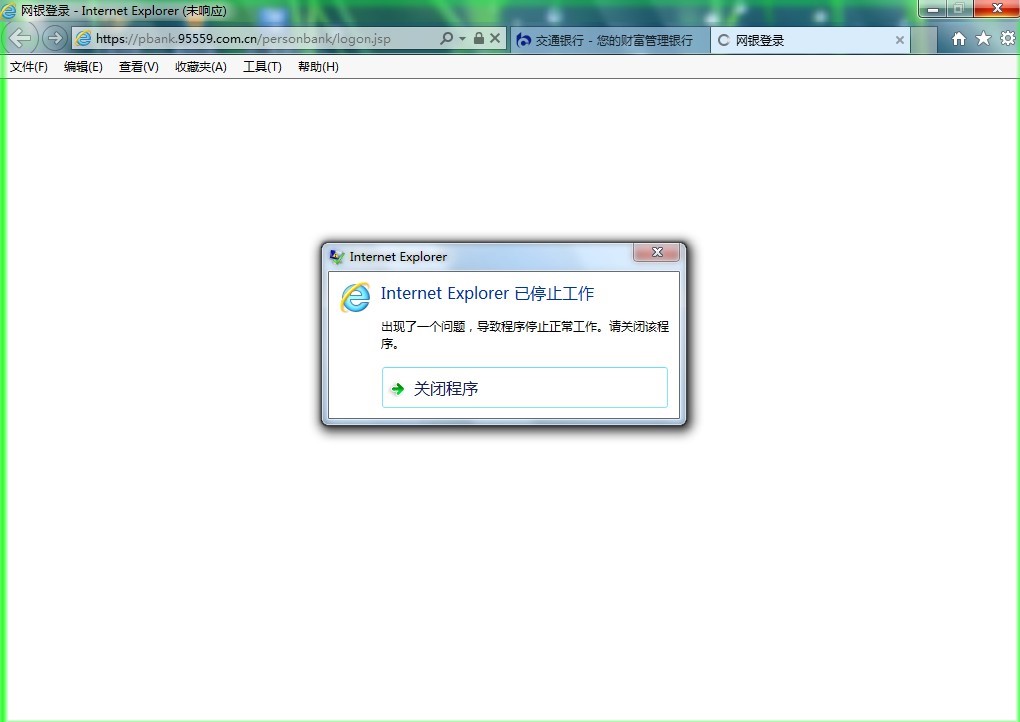Close the Internet Explorer error dialog
1020x722 pixels.
coord(657,252)
